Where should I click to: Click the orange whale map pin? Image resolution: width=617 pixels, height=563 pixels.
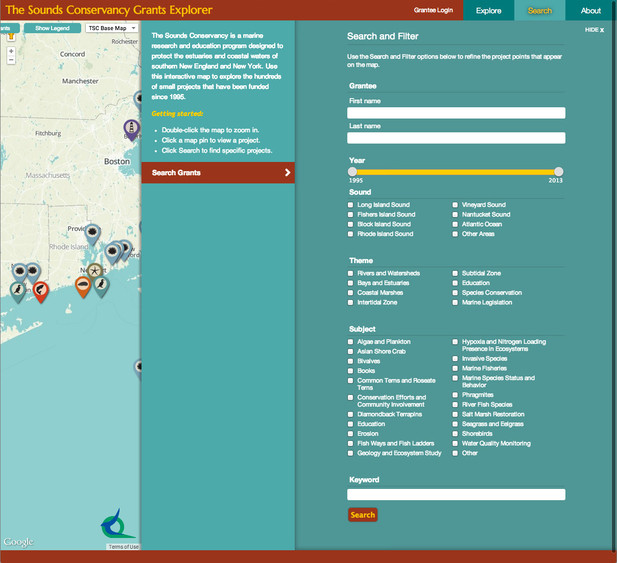83,286
